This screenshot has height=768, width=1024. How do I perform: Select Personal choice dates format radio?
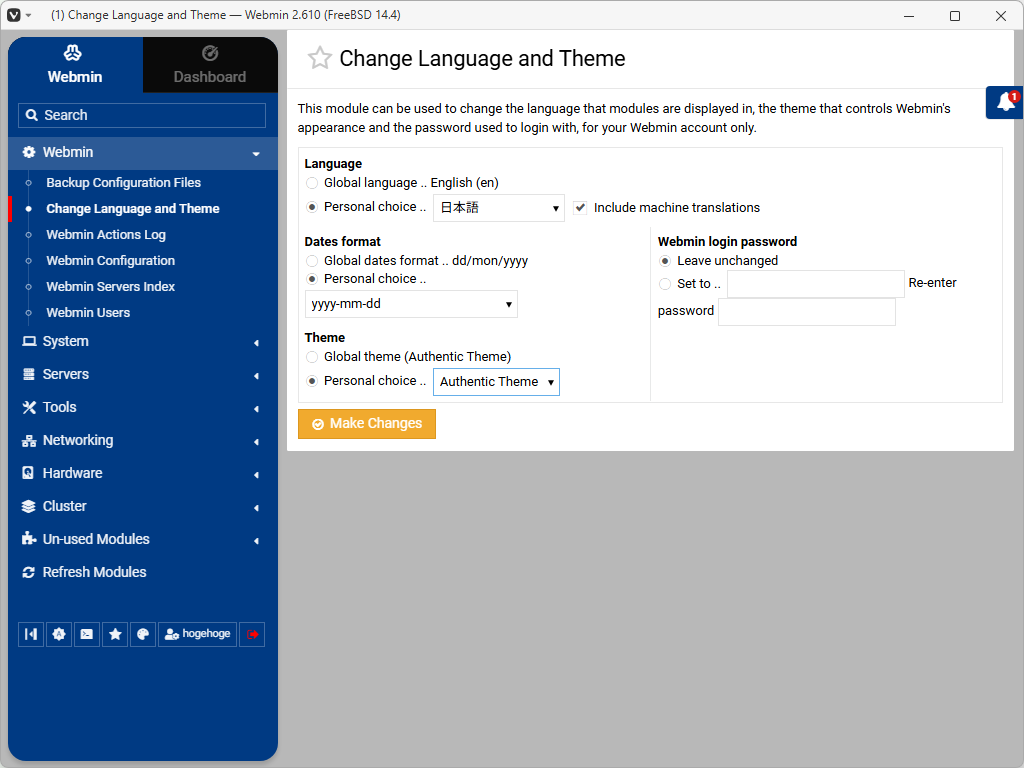(x=312, y=279)
